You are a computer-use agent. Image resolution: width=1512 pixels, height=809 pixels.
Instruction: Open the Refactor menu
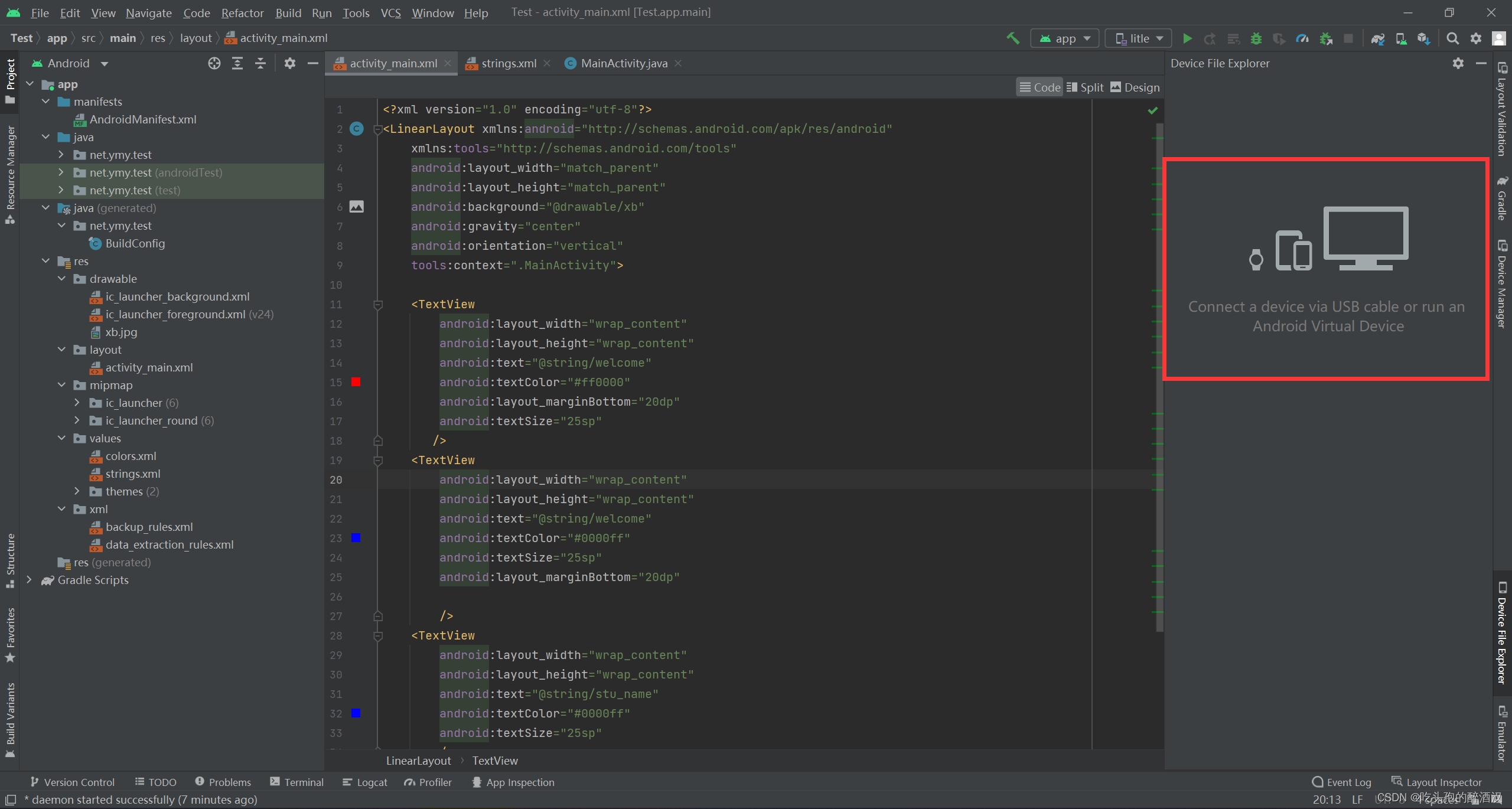pyautogui.click(x=242, y=12)
